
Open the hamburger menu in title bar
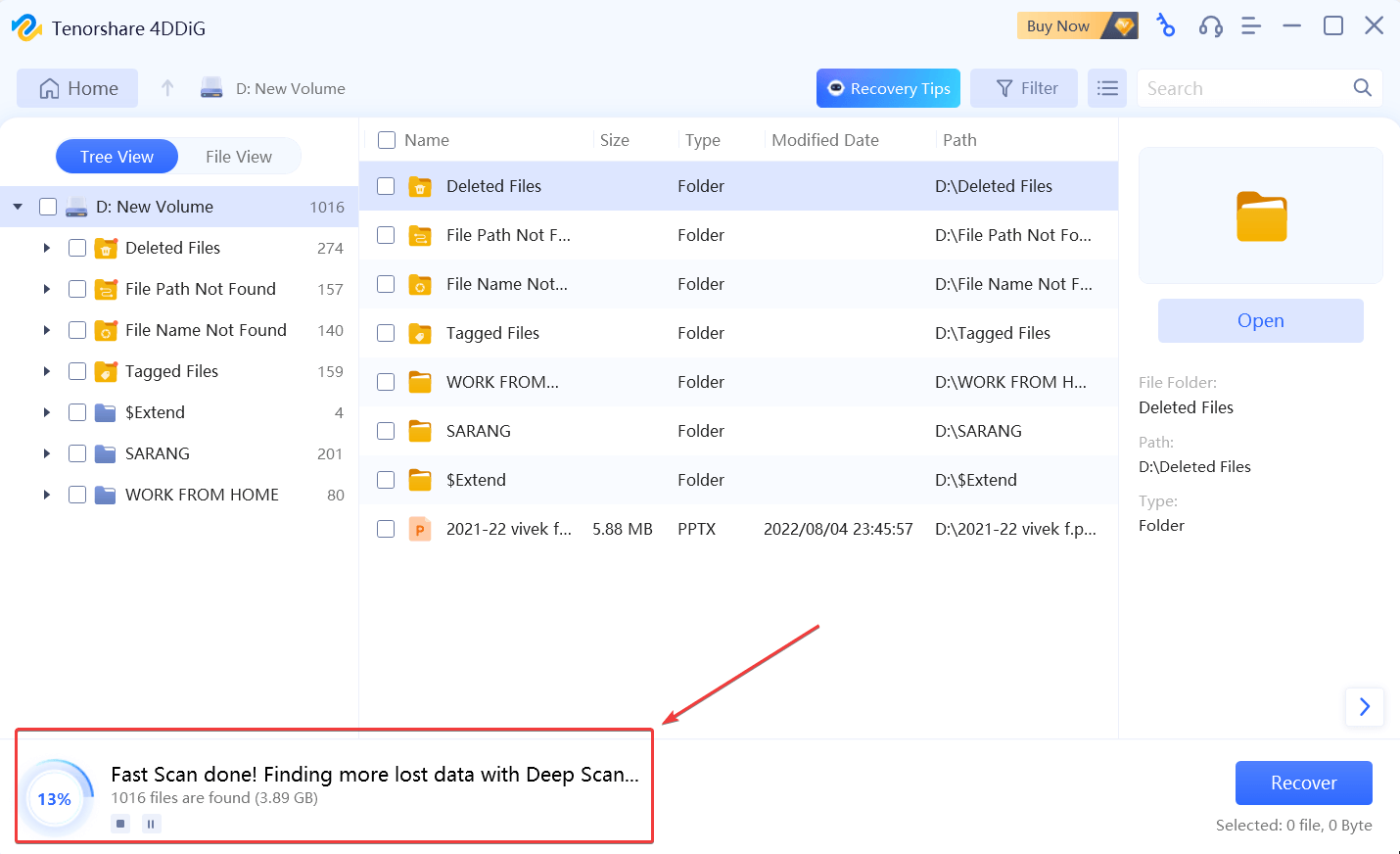click(x=1250, y=26)
